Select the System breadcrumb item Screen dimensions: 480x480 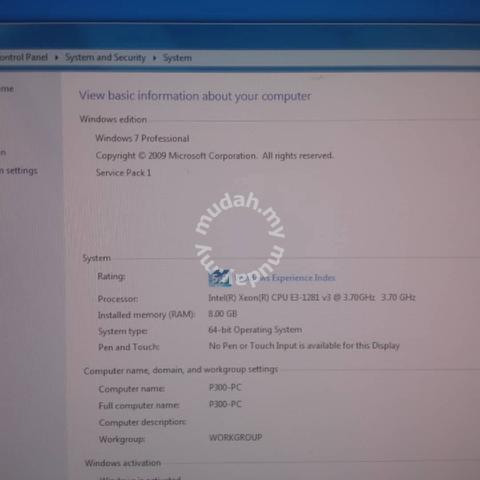point(177,58)
